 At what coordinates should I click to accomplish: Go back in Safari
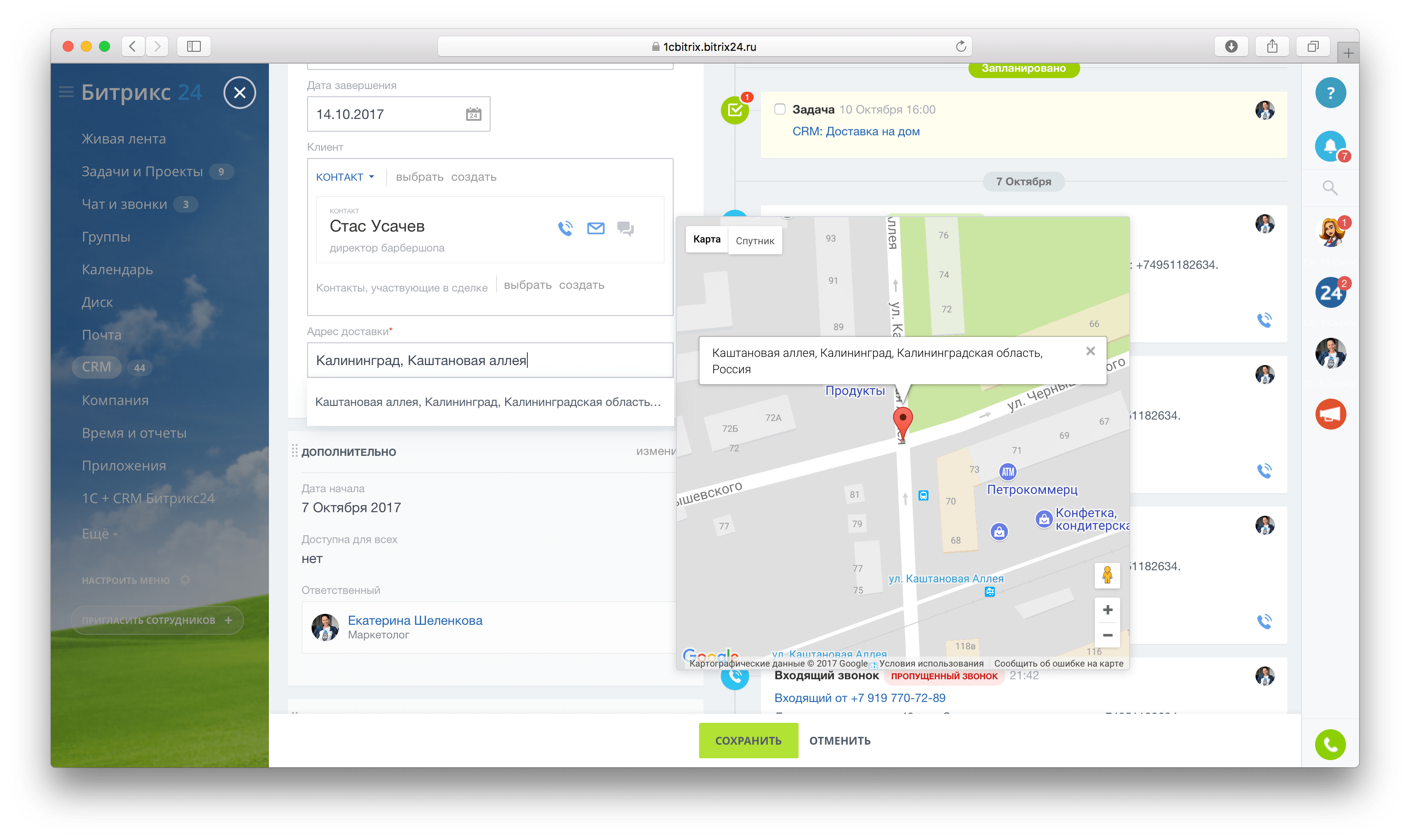click(133, 46)
